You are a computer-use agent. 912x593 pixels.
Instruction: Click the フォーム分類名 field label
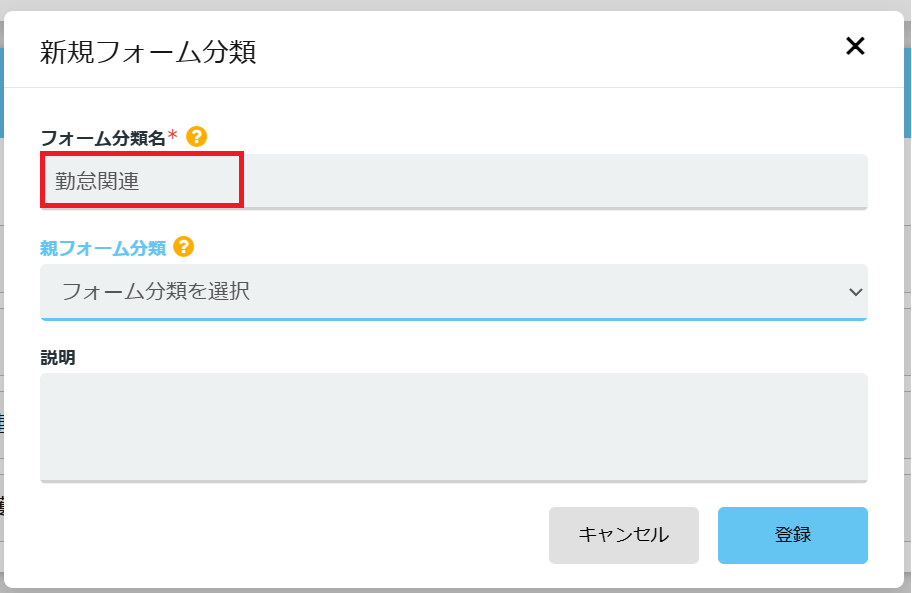pos(103,138)
